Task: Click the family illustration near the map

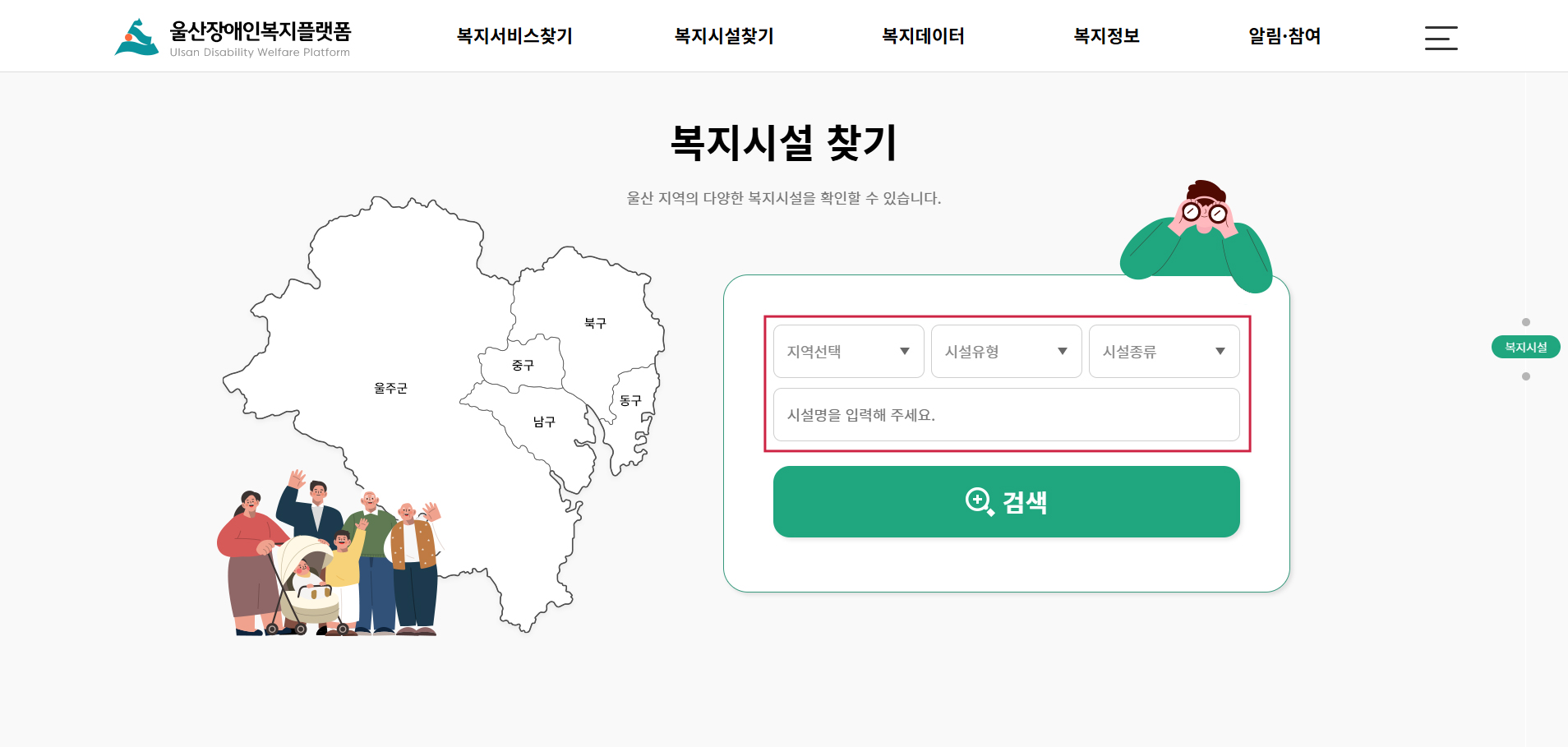Action: (330, 554)
